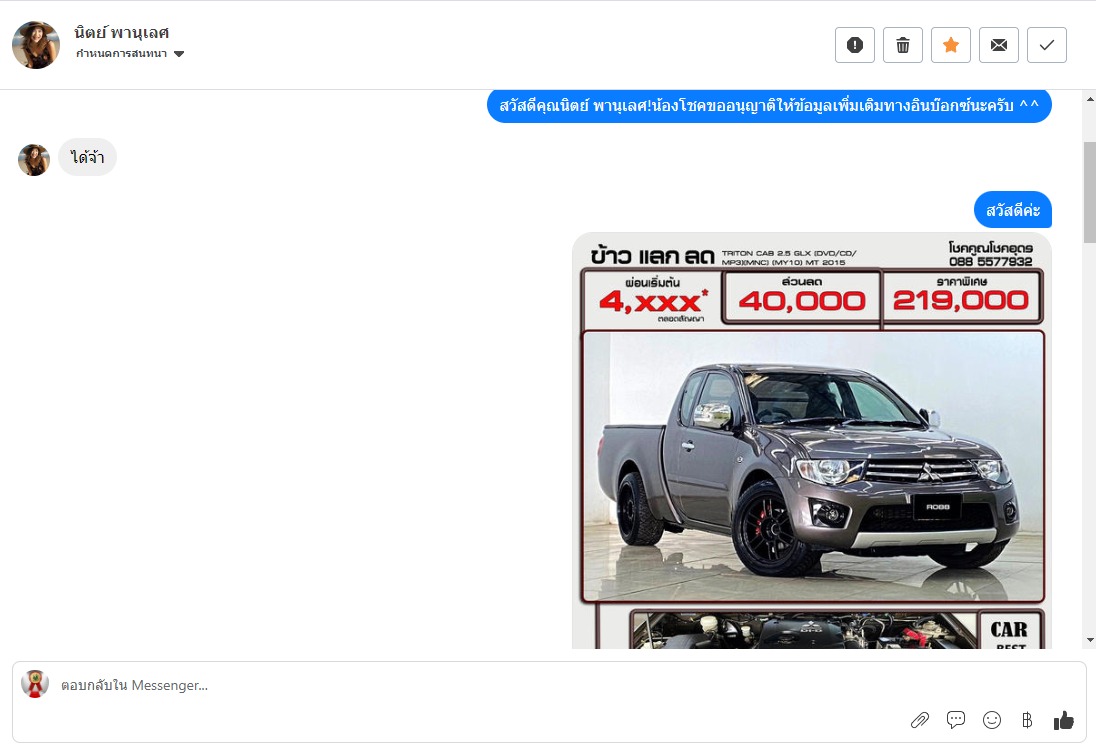Open the Triton car advertisement image

812,440
